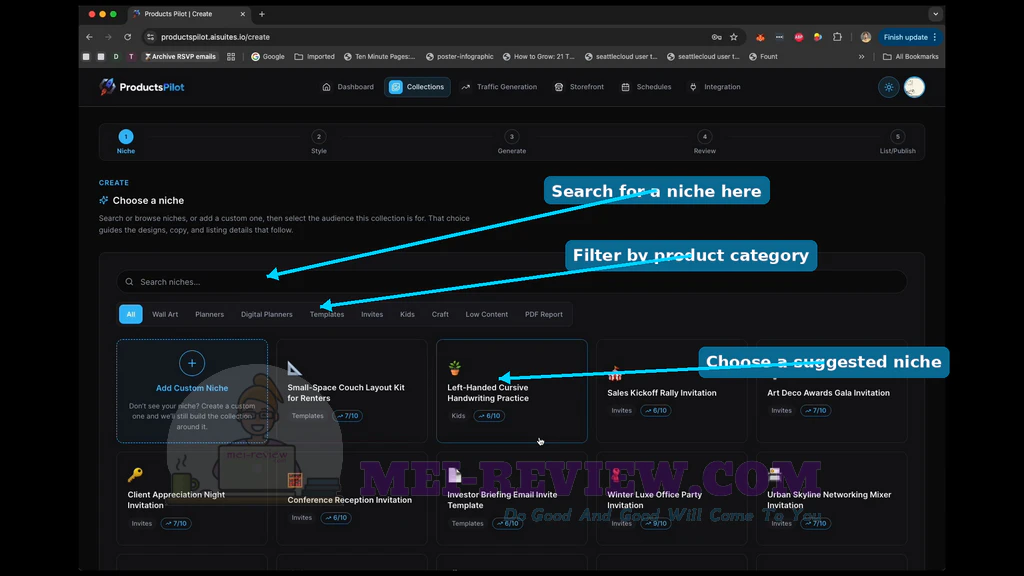Screen dimensions: 1024x576
Task: Open the Integration section
Action: [715, 87]
